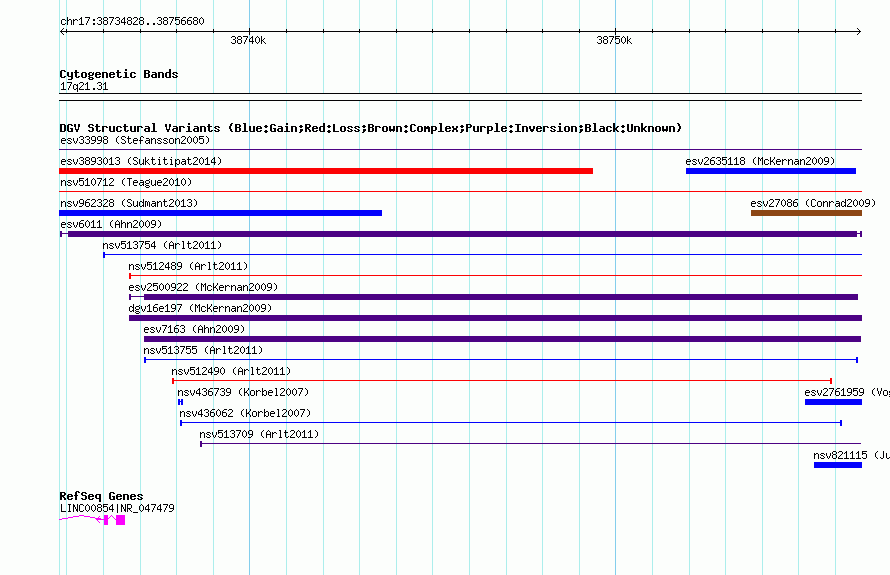Click the LINC00854|NR_047479 gene label
The height and width of the screenshot is (575, 890).
[x=117, y=508]
